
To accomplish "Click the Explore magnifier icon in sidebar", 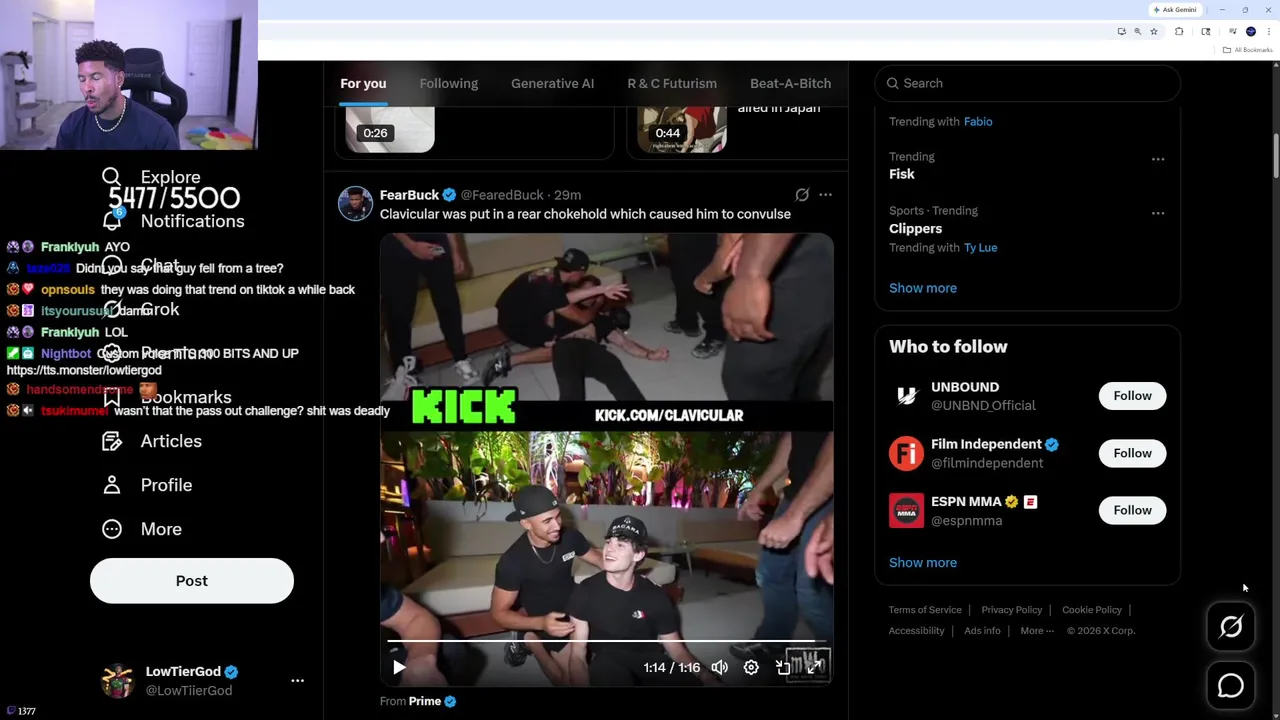I will pos(111,177).
